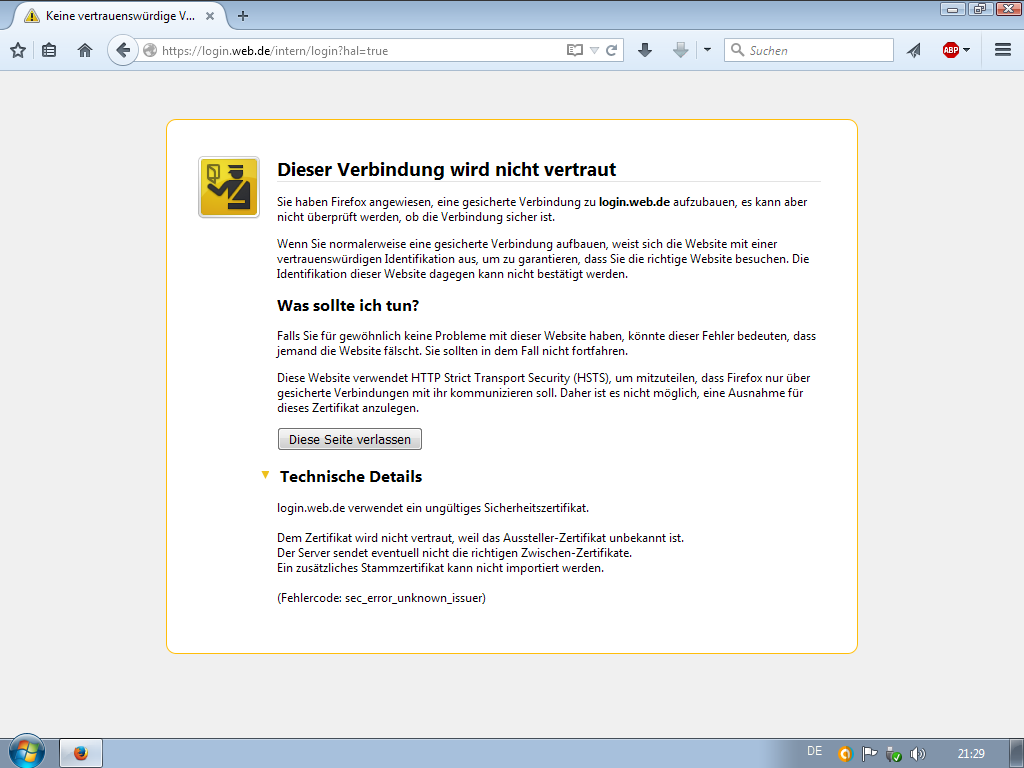Image resolution: width=1024 pixels, height=768 pixels.
Task: Restore down the Firefox window
Action: tap(980, 8)
